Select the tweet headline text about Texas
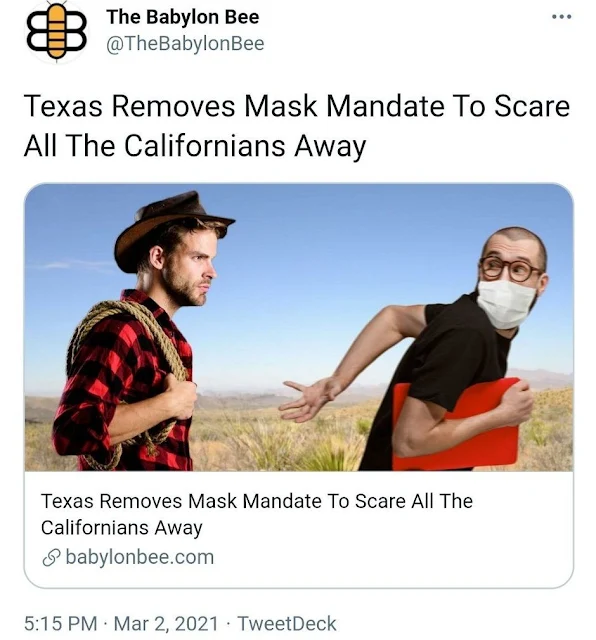The image size is (596, 640). 297,126
